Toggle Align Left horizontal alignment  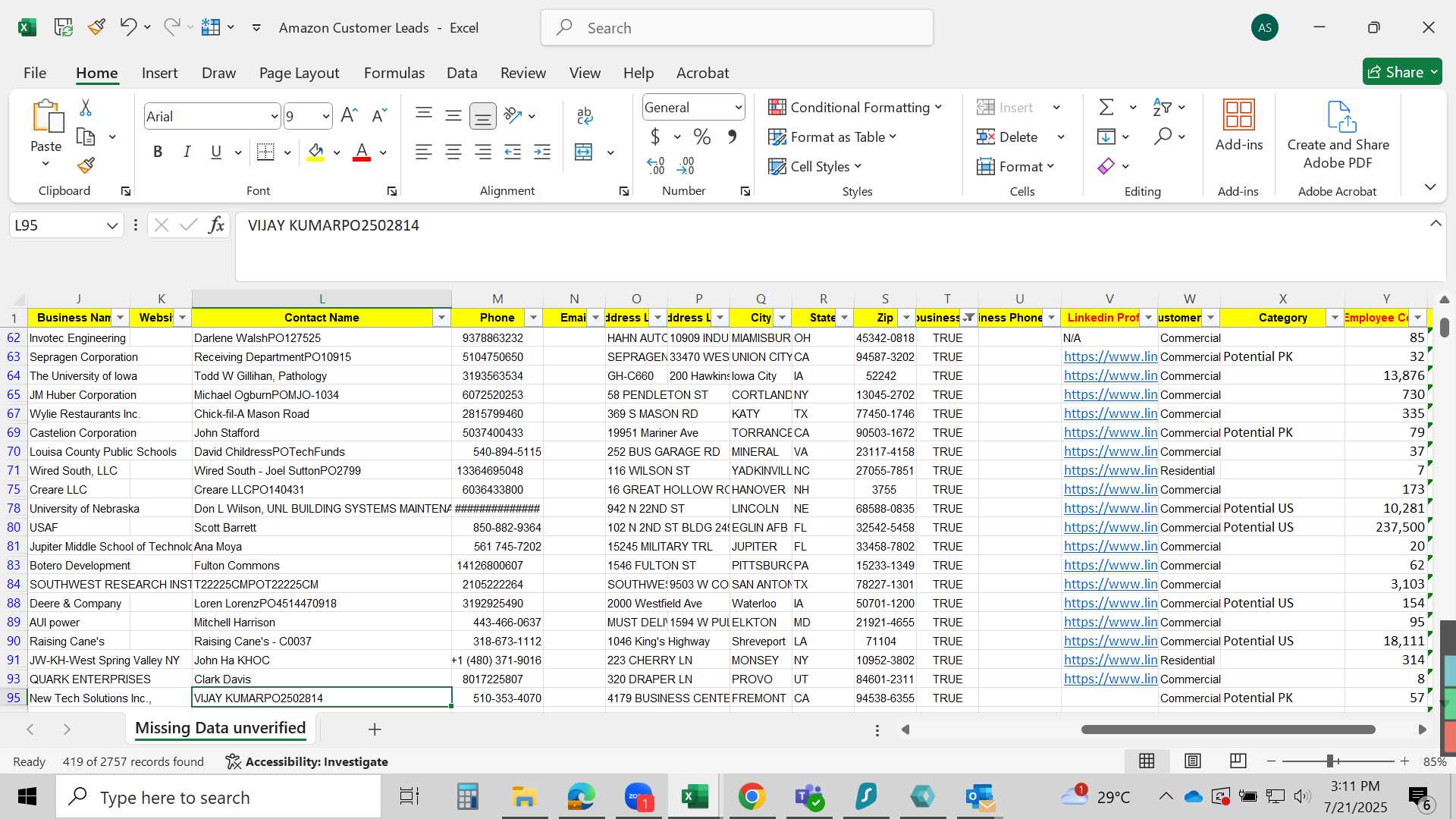(x=424, y=152)
